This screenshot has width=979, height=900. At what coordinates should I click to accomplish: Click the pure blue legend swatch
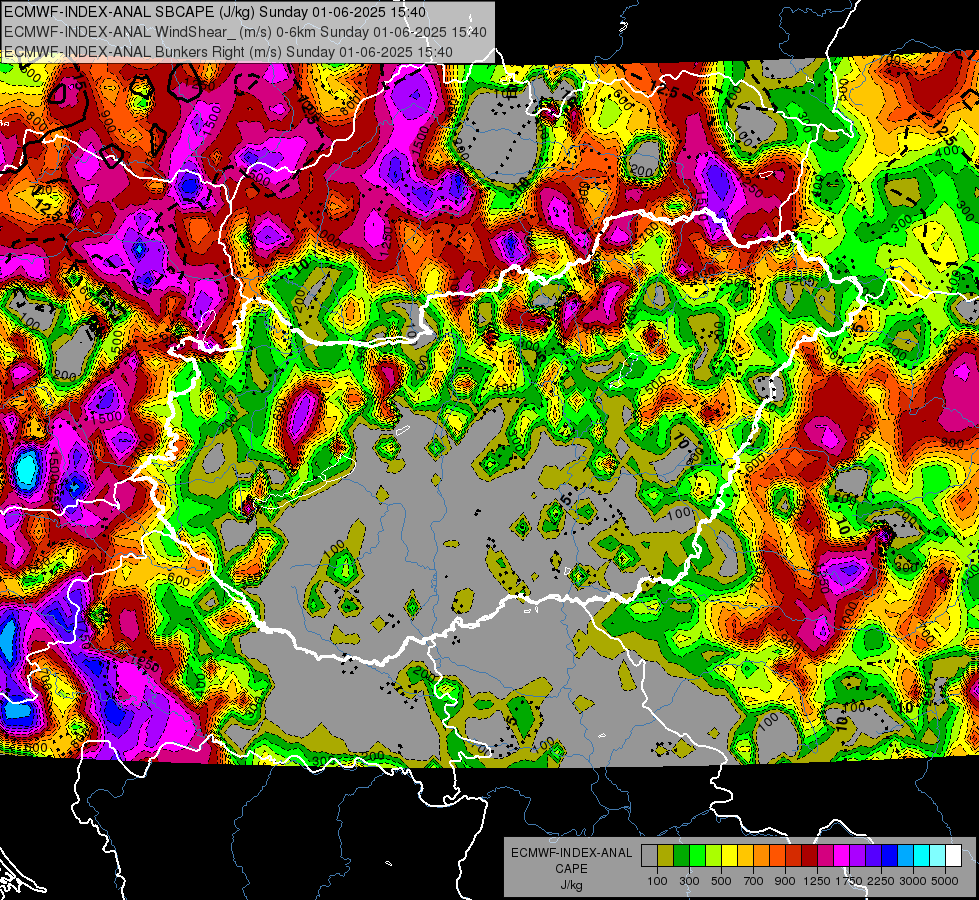(x=890, y=856)
